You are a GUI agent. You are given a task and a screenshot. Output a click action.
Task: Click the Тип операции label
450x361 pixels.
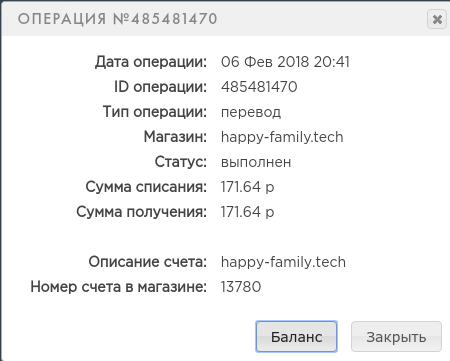tap(155, 112)
